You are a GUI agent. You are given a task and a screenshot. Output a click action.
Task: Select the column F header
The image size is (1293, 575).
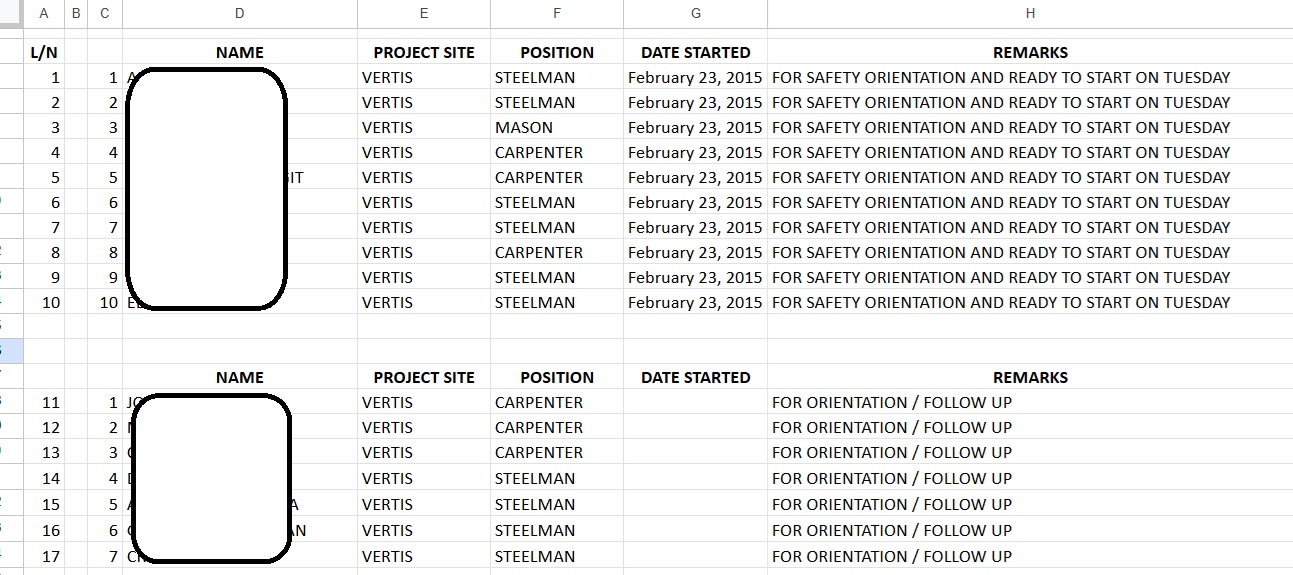(556, 13)
